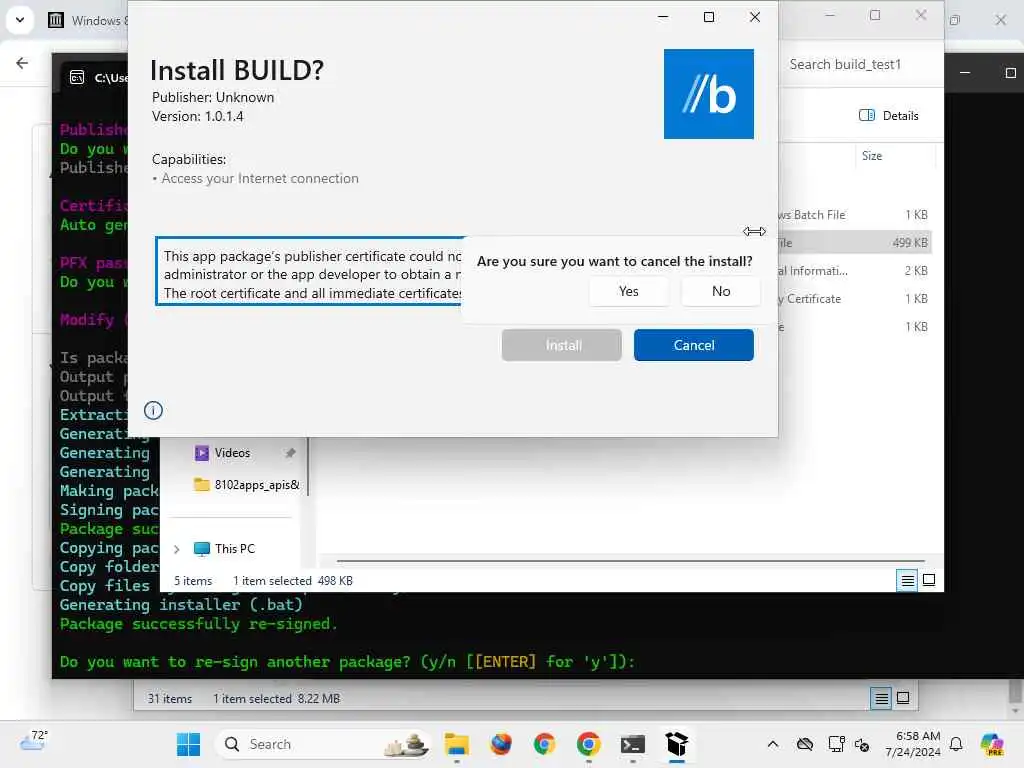Open the second Chrome taskbar icon
Image resolution: width=1024 pixels, height=768 pixels.
tap(588, 744)
